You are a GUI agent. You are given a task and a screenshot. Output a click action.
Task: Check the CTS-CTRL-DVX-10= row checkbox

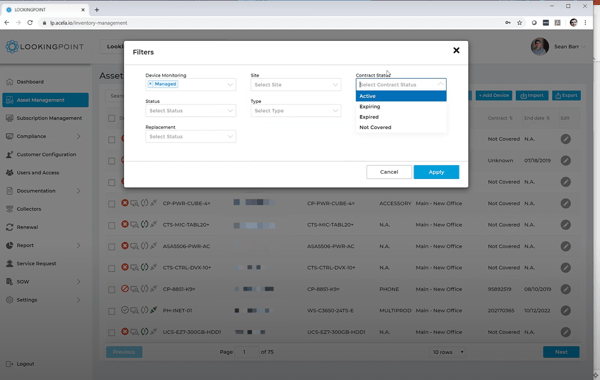click(x=111, y=268)
